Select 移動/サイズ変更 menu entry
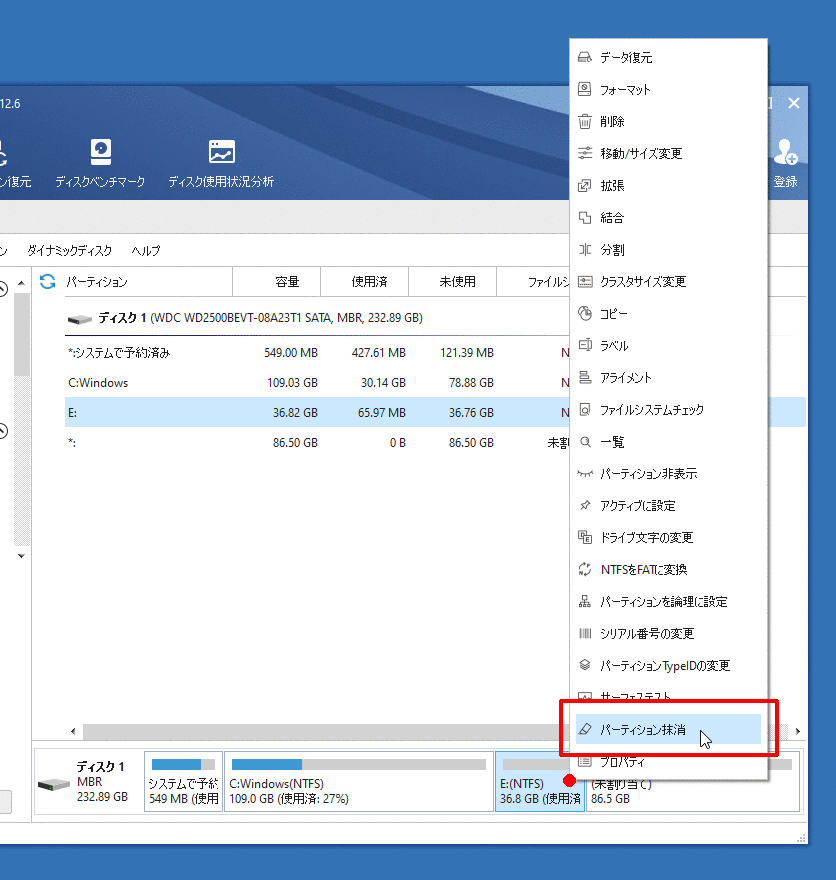836x880 pixels. [x=640, y=154]
